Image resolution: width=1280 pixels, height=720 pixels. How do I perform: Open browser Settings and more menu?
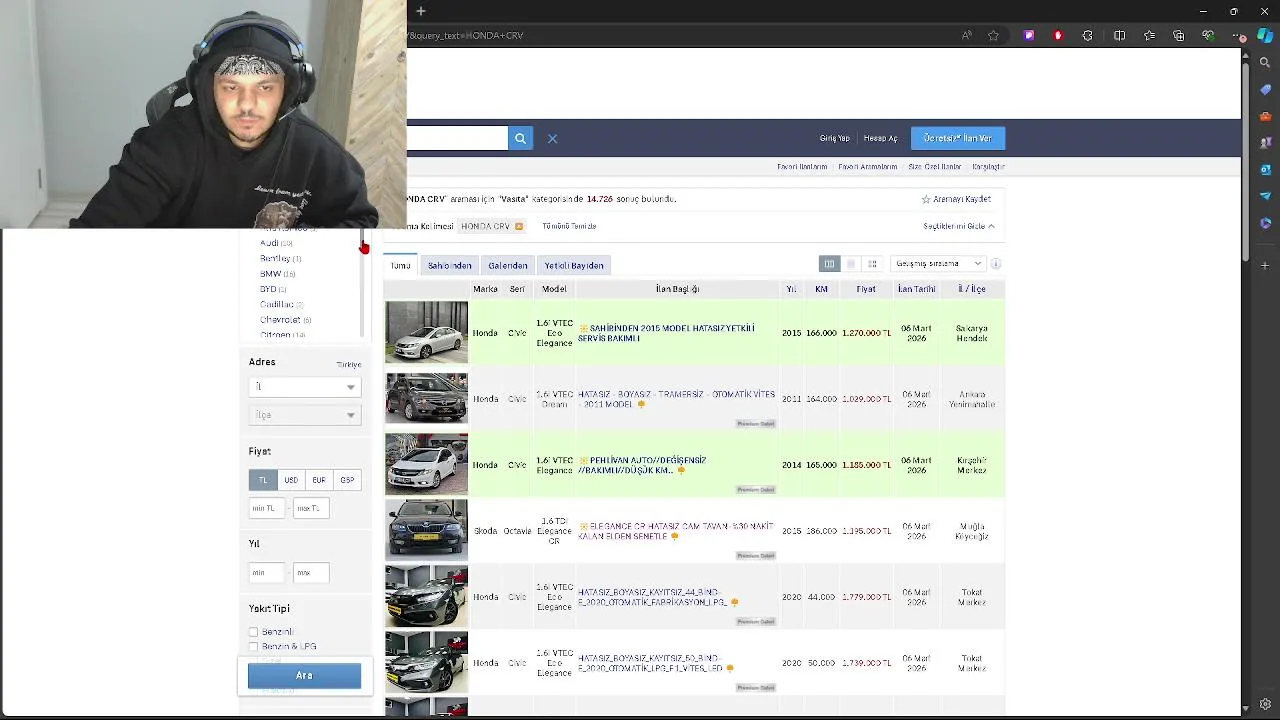1239,35
